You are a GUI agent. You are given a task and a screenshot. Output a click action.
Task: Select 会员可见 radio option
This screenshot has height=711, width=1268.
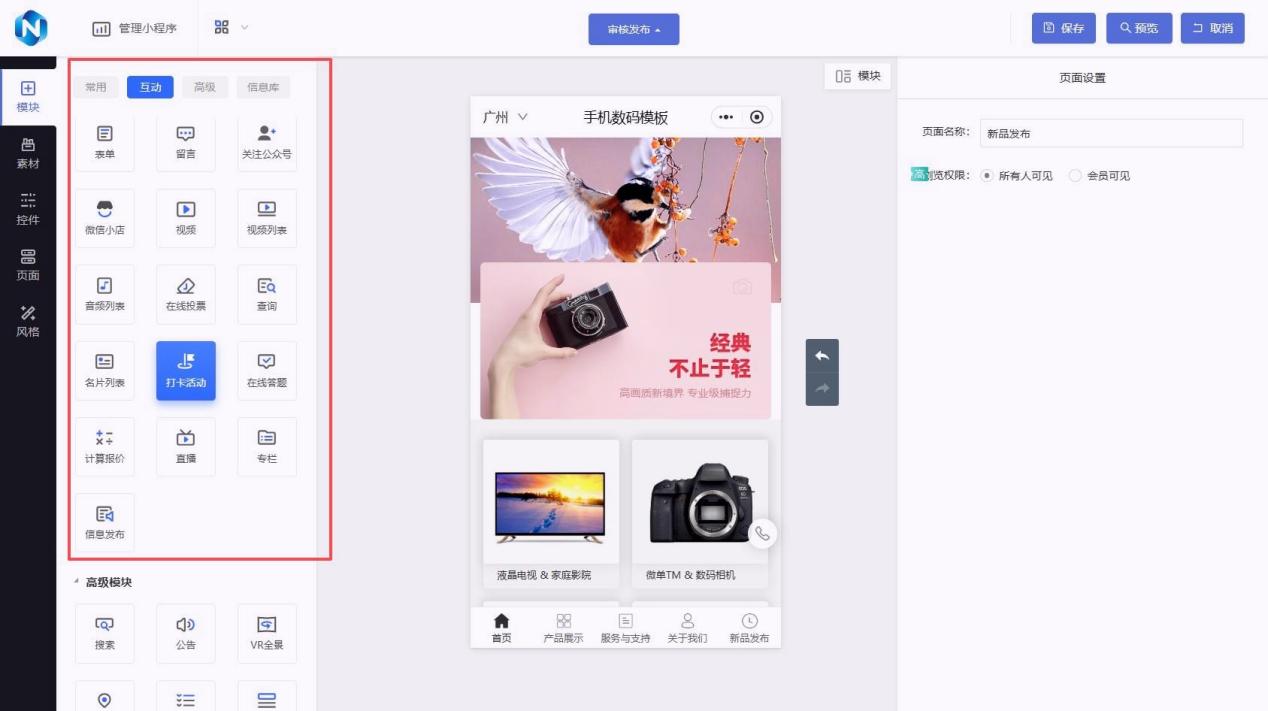[x=1075, y=176]
